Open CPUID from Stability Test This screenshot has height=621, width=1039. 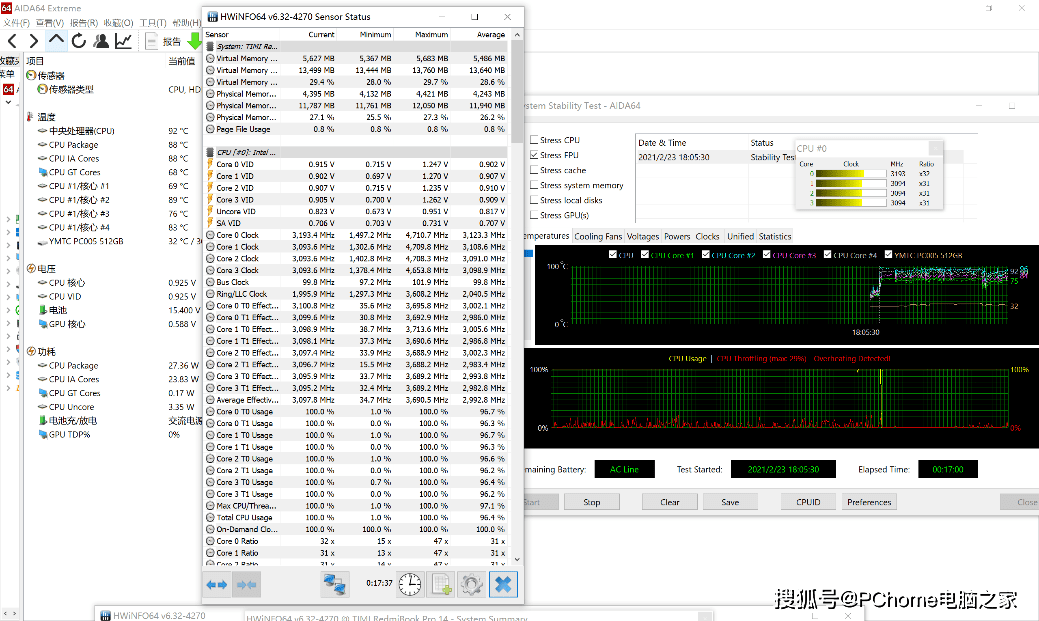pyautogui.click(x=808, y=502)
